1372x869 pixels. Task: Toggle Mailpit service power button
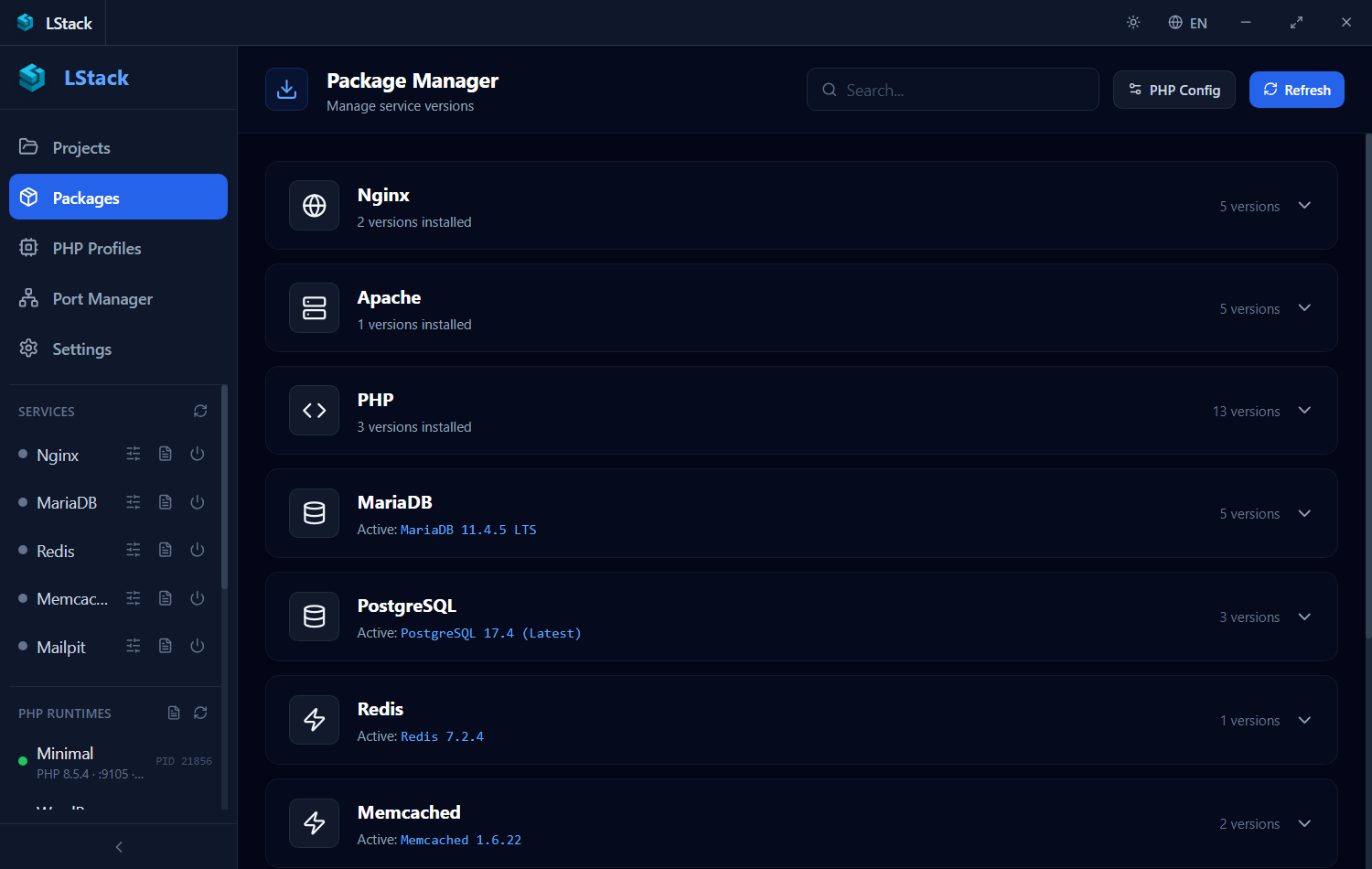click(197, 646)
